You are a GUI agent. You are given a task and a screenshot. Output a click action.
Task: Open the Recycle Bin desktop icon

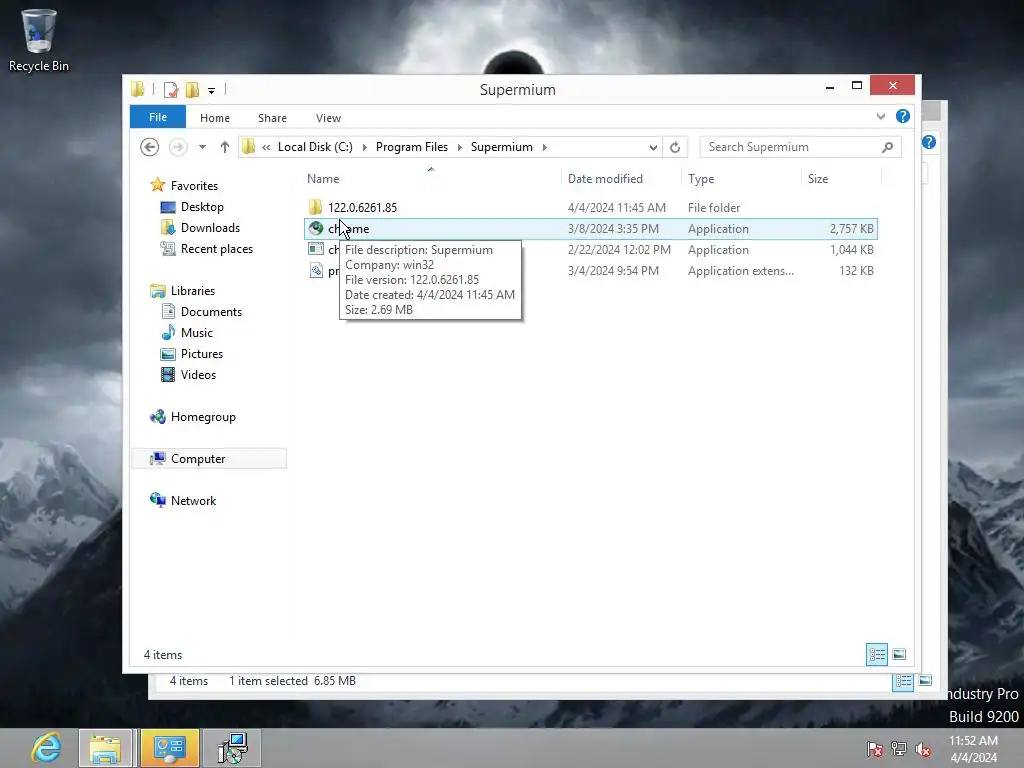tap(39, 40)
